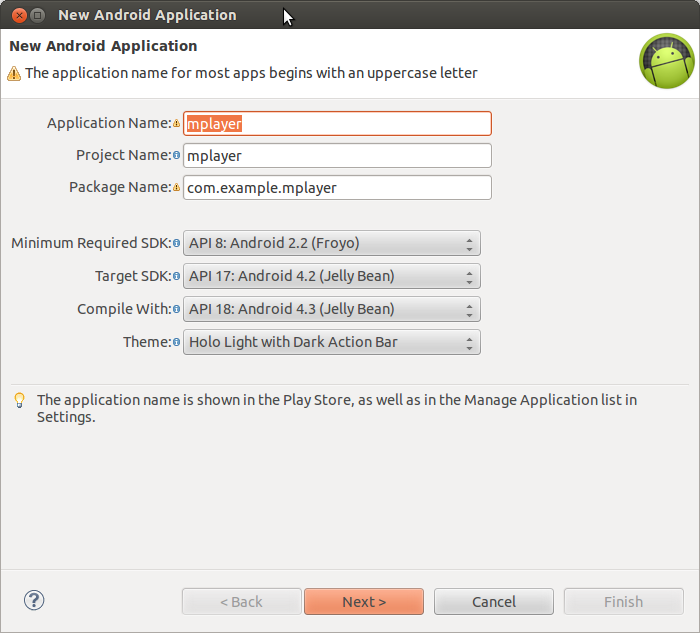Viewport: 700px width, 633px height.
Task: Expand the Theme dropdown
Action: pyautogui.click(x=332, y=342)
